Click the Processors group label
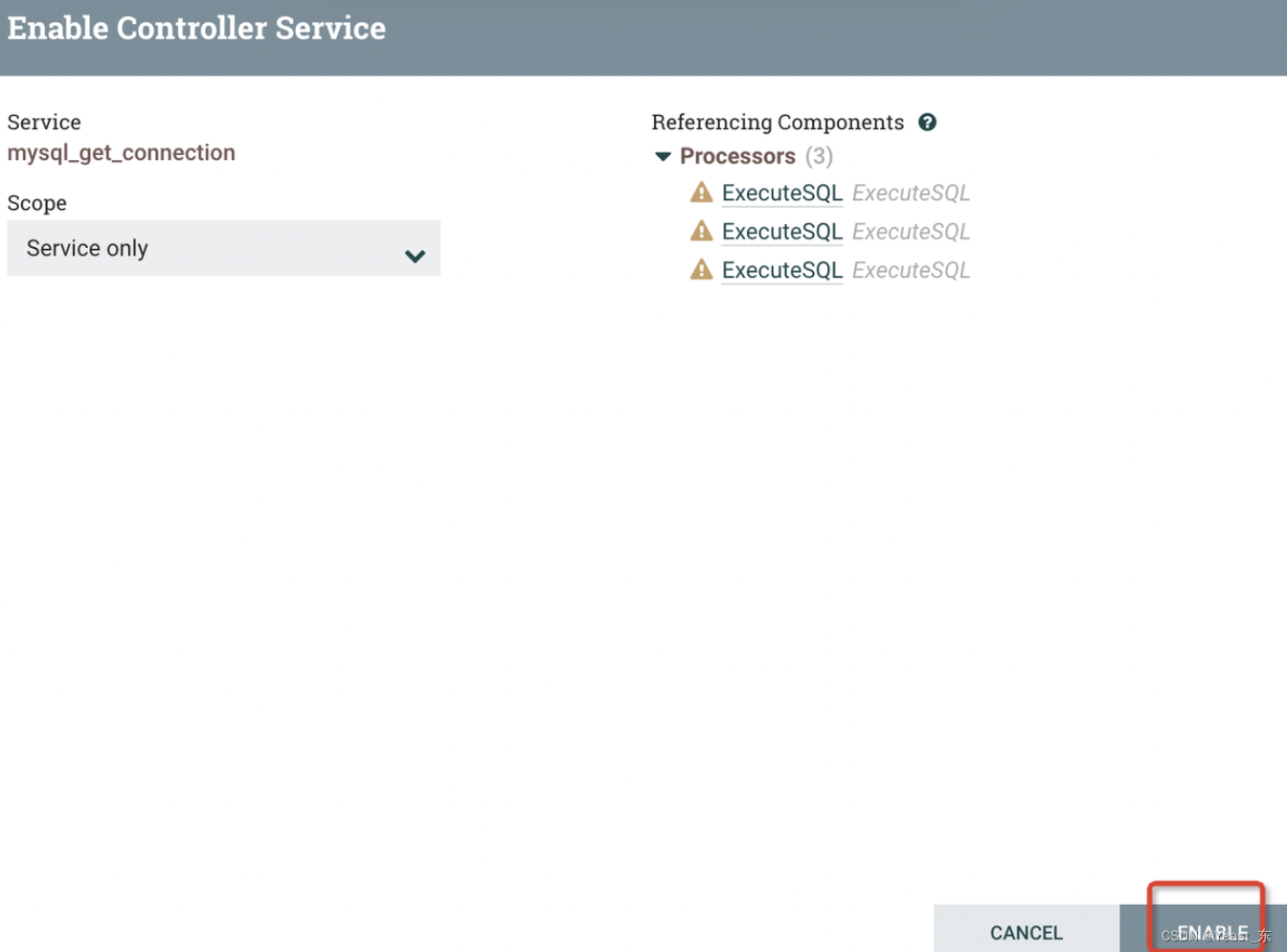This screenshot has width=1287, height=952. (737, 156)
